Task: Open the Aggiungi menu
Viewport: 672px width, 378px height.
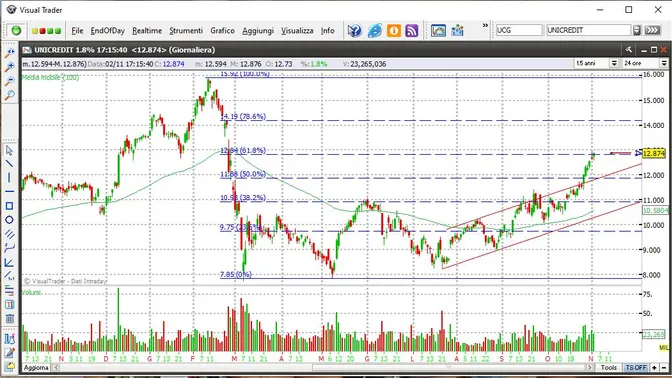Action: point(258,30)
